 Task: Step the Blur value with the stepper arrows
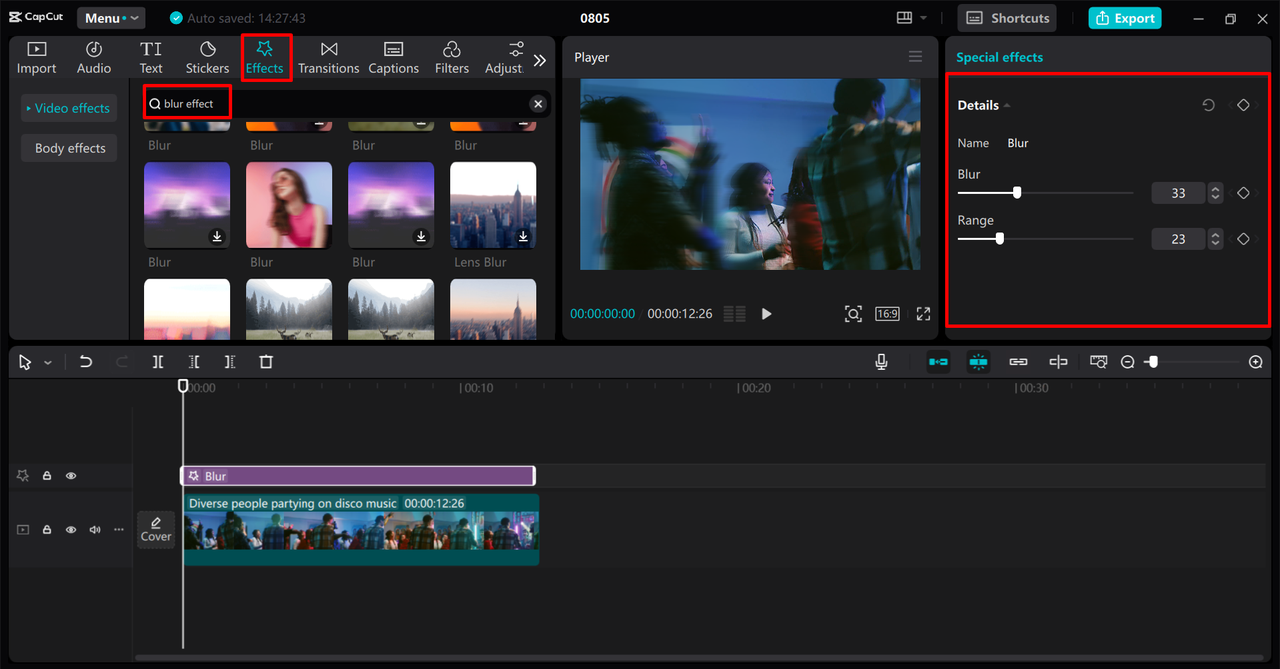click(1215, 193)
